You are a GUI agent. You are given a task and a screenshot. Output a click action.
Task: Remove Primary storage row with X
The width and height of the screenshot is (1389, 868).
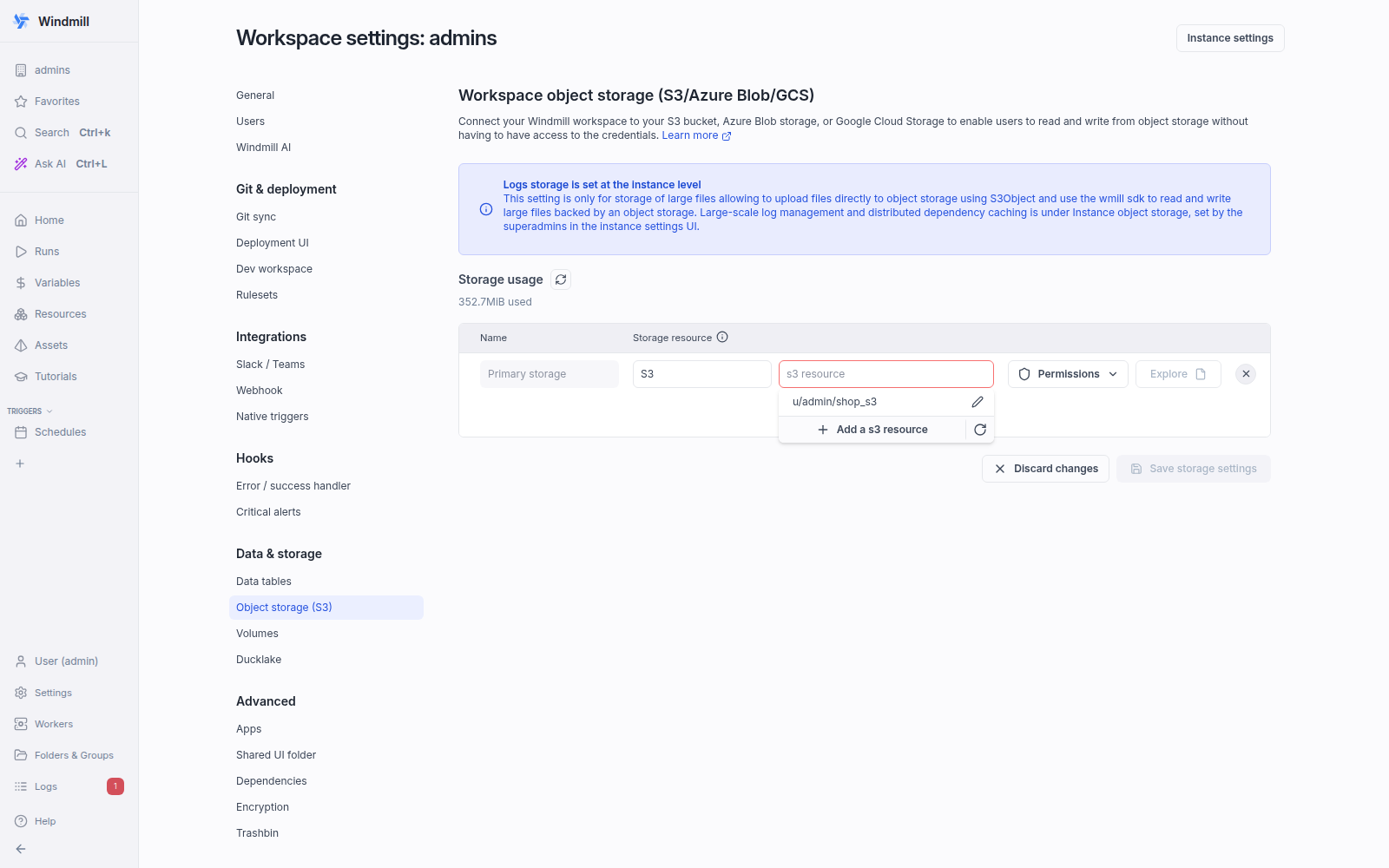click(1246, 374)
